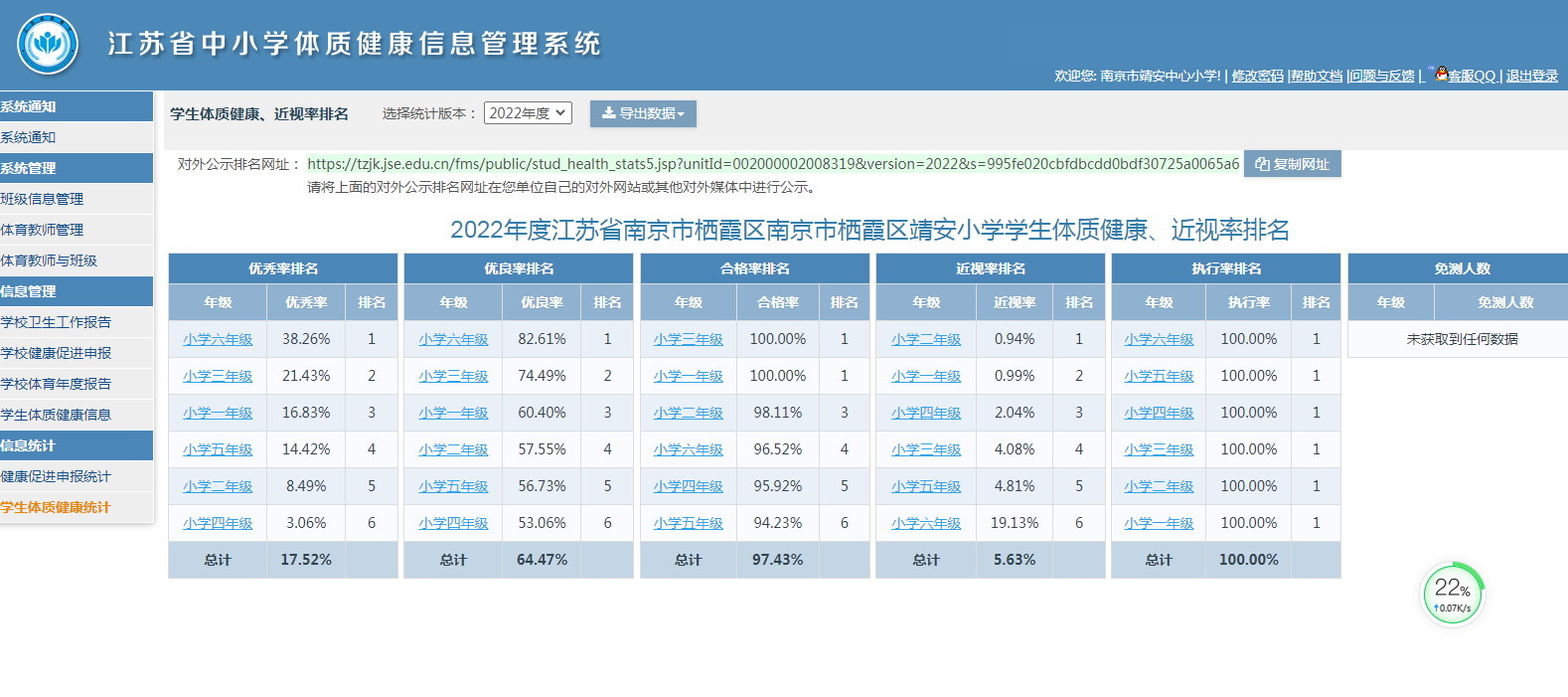
Task: Open 班级信息管理 in the sidebar
Action: [77, 199]
